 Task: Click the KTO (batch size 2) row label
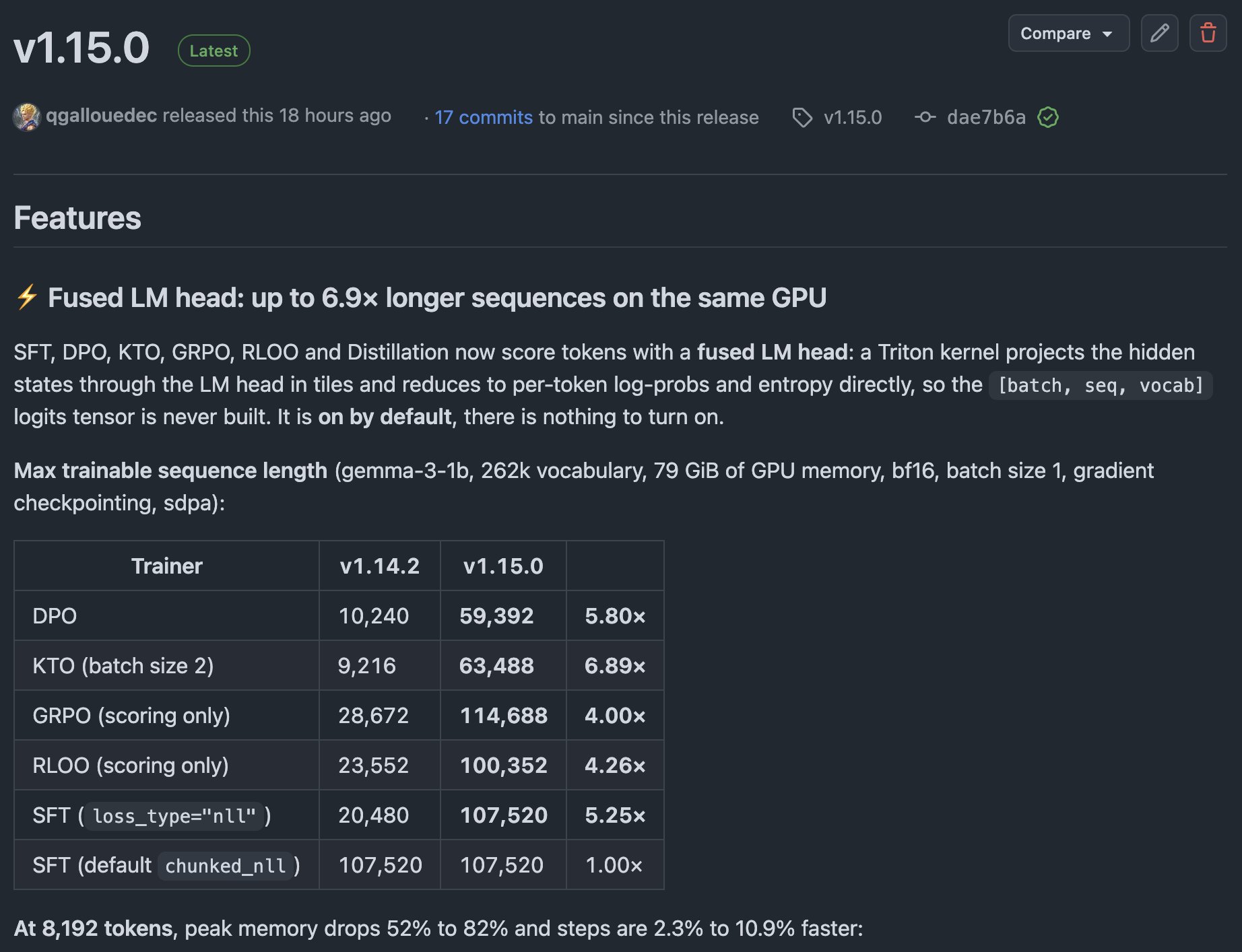point(123,666)
